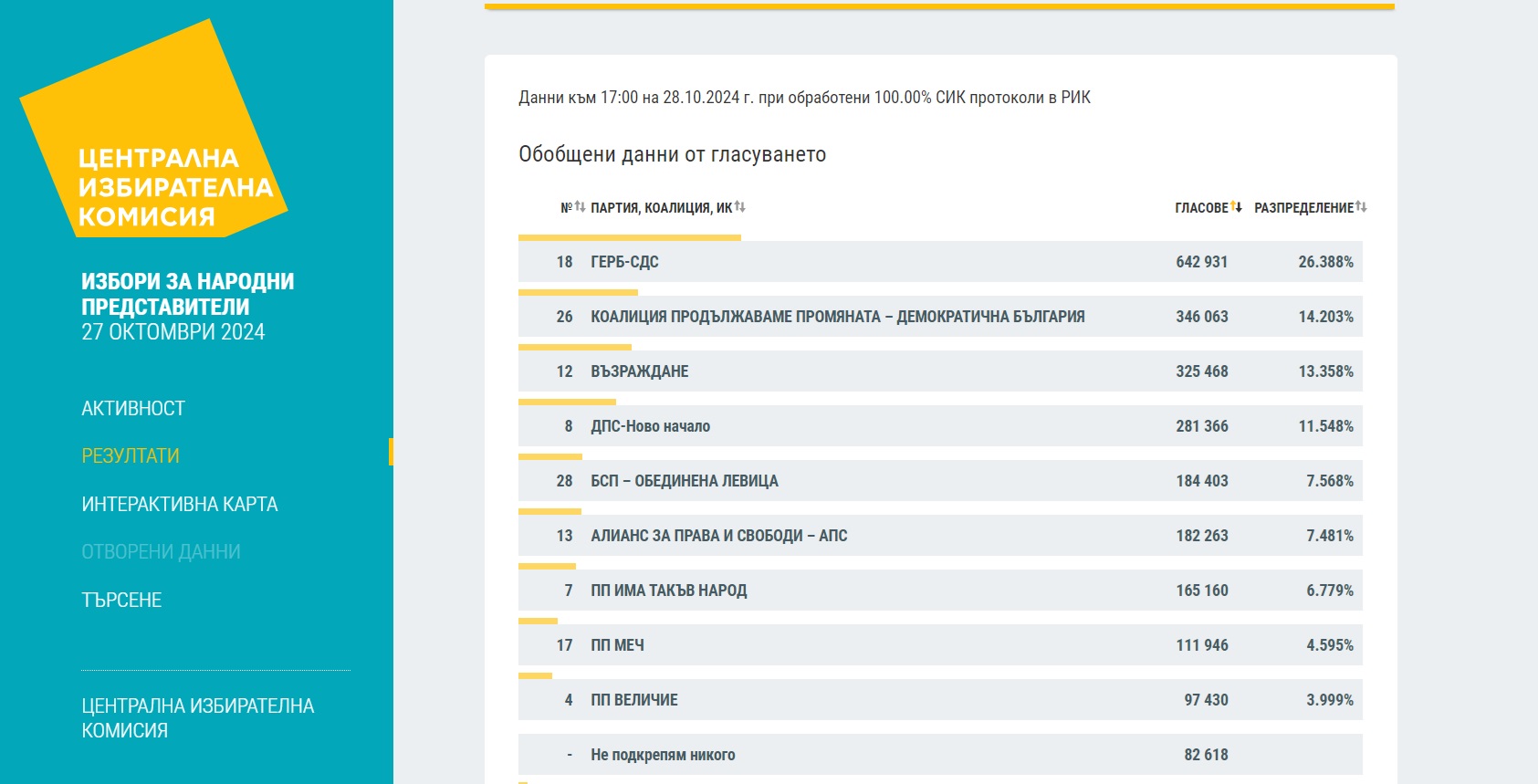This screenshot has height=784, width=1538.
Task: Click ballot number 28 for БСП
Action: (x=564, y=481)
